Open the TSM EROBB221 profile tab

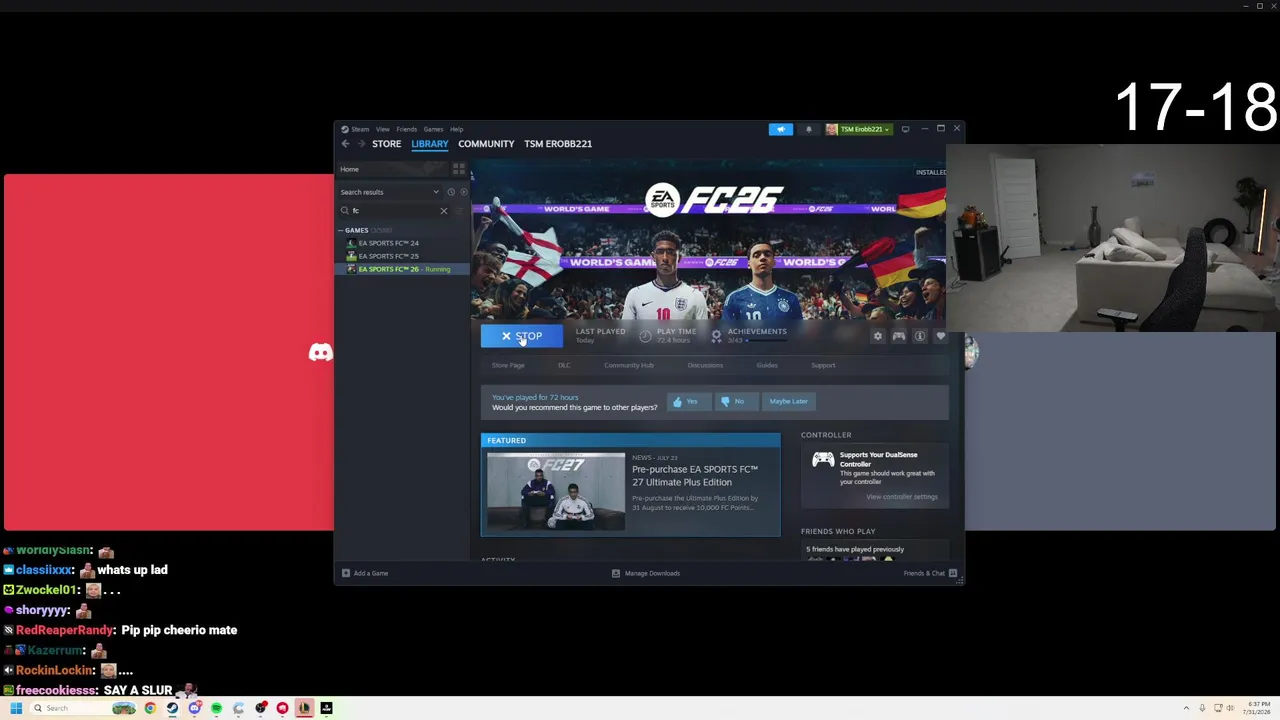point(558,144)
